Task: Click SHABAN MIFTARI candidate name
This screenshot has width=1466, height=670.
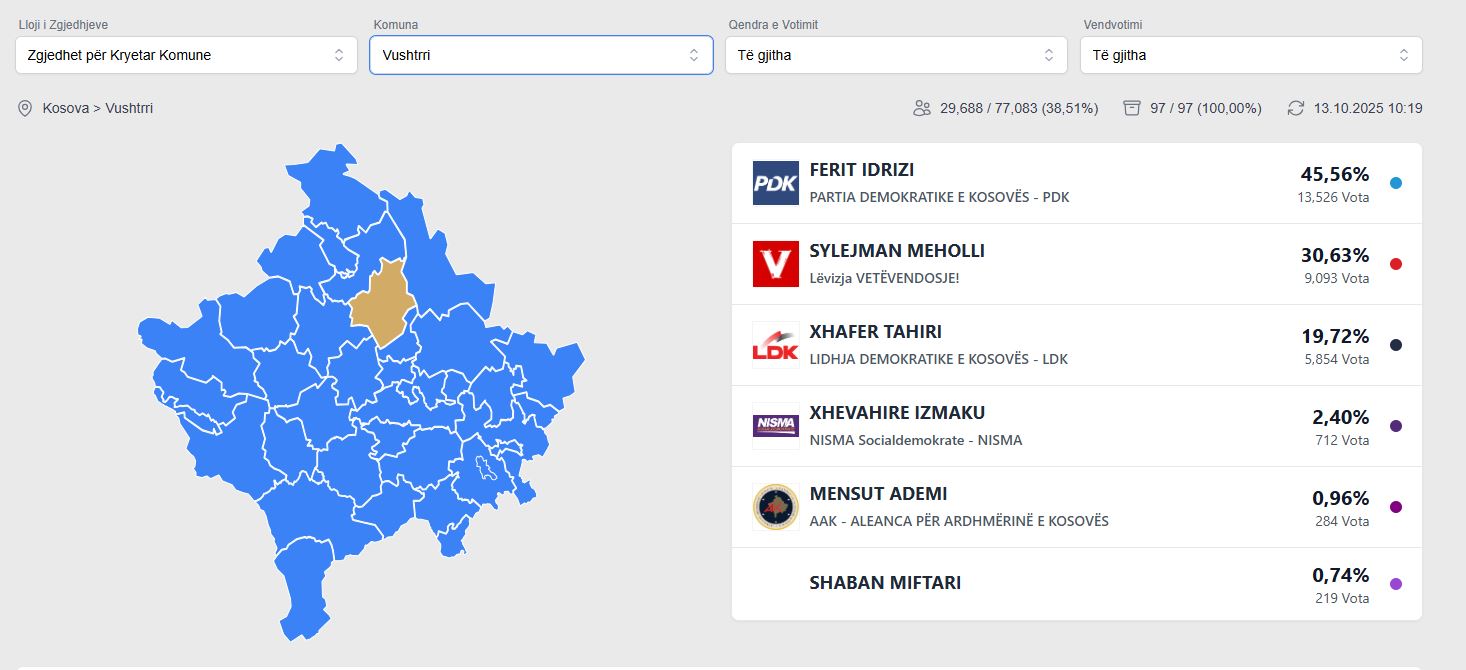Action: pos(885,582)
